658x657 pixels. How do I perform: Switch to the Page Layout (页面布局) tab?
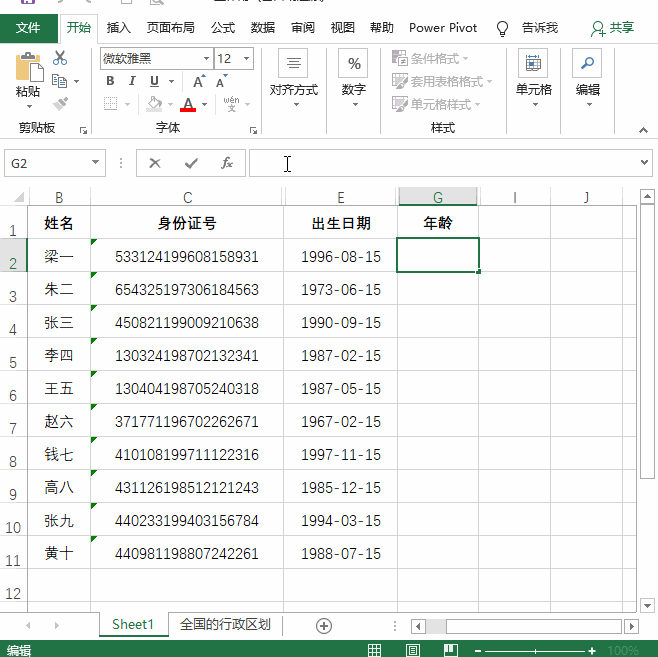pyautogui.click(x=171, y=28)
